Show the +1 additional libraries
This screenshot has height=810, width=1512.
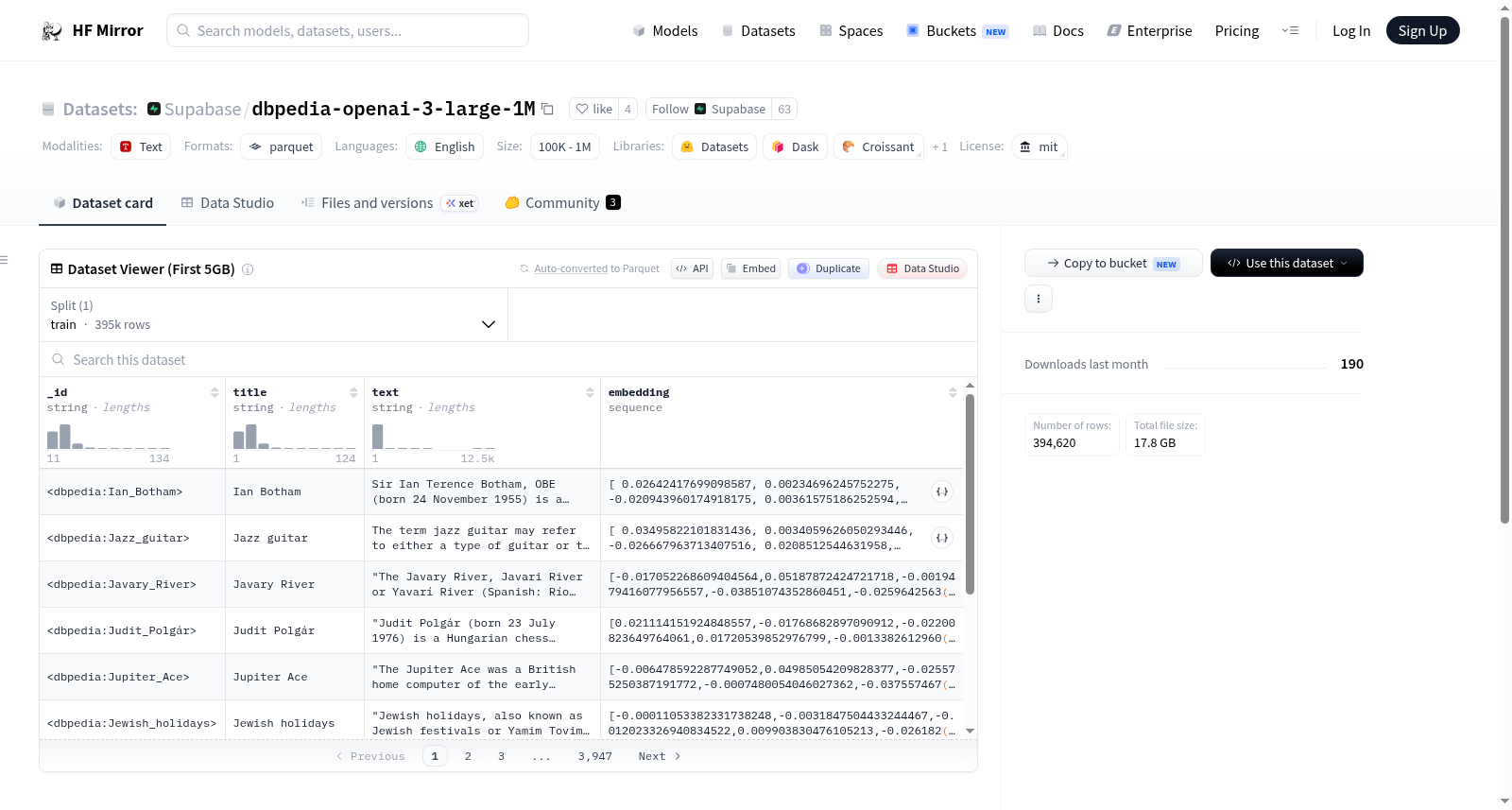click(x=939, y=146)
